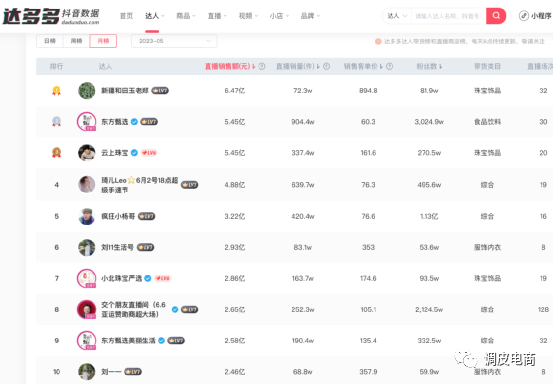This screenshot has width=553, height=384.
Task: Open help icon beside 销售客单价
Action: pos(389,66)
